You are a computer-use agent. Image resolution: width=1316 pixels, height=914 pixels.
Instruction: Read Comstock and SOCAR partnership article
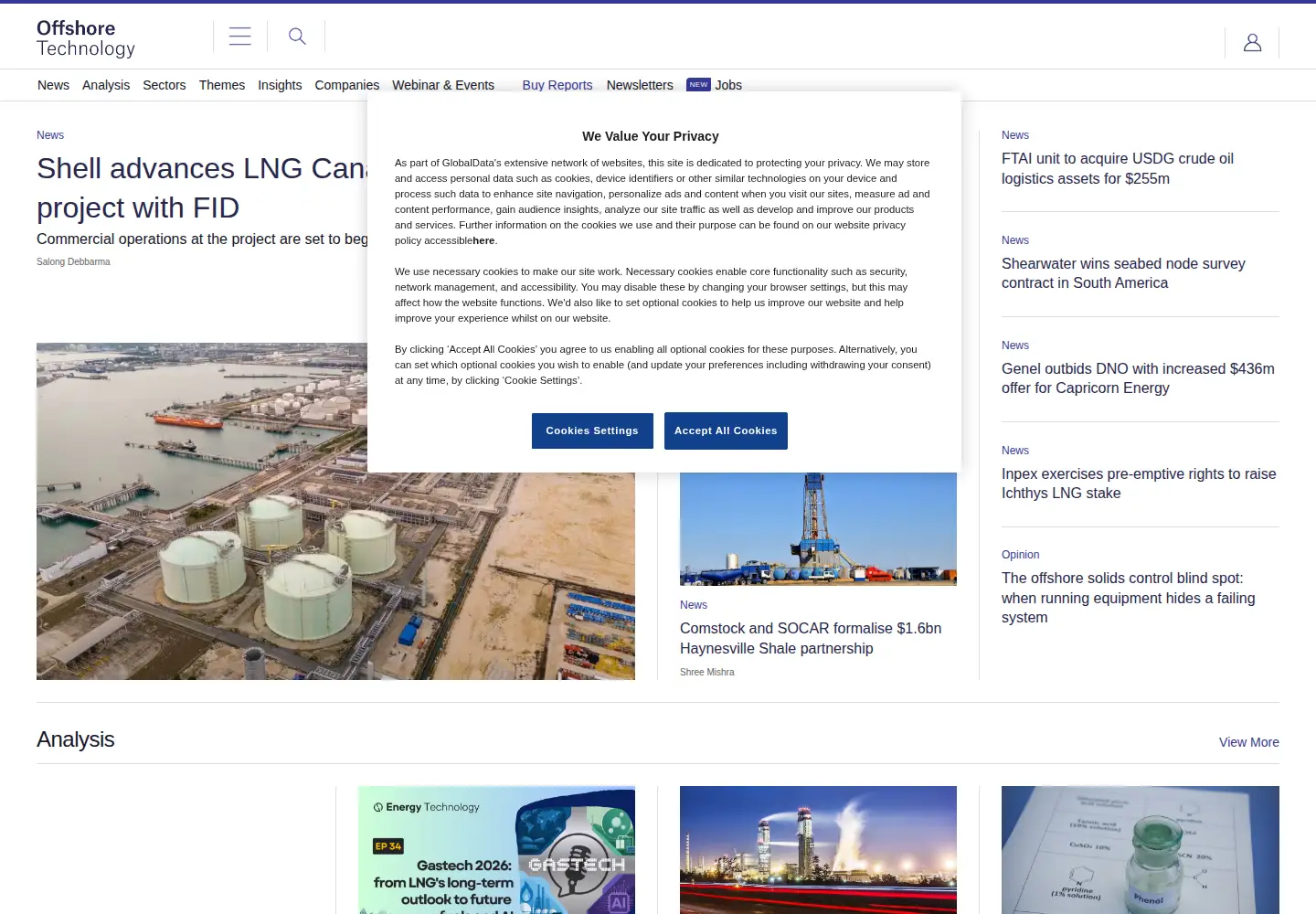pyautogui.click(x=811, y=638)
